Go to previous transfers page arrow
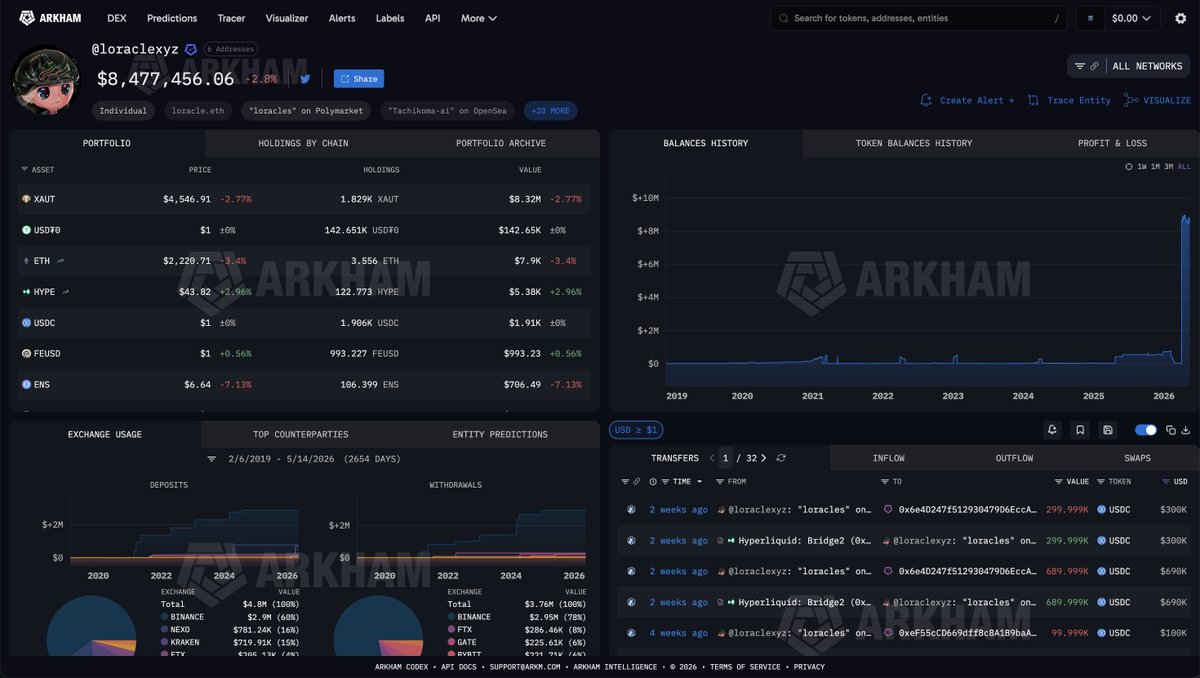 (712, 458)
